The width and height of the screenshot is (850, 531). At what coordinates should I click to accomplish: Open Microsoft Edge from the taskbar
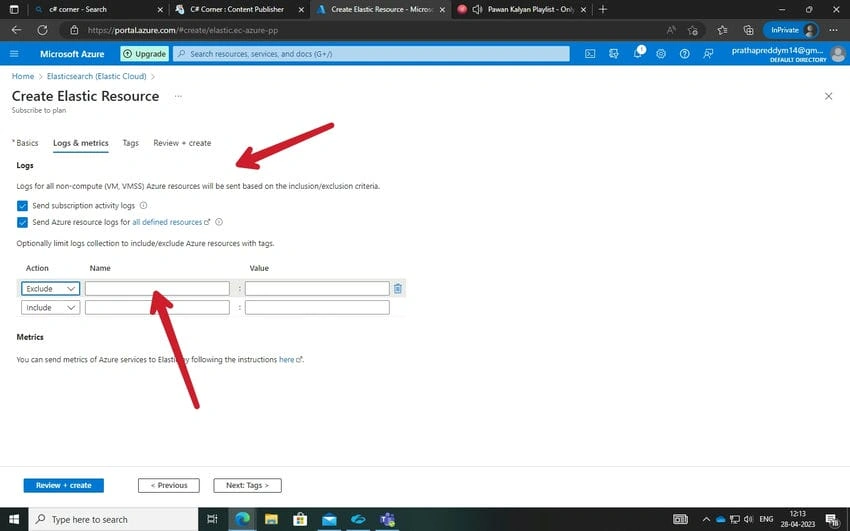pos(242,519)
